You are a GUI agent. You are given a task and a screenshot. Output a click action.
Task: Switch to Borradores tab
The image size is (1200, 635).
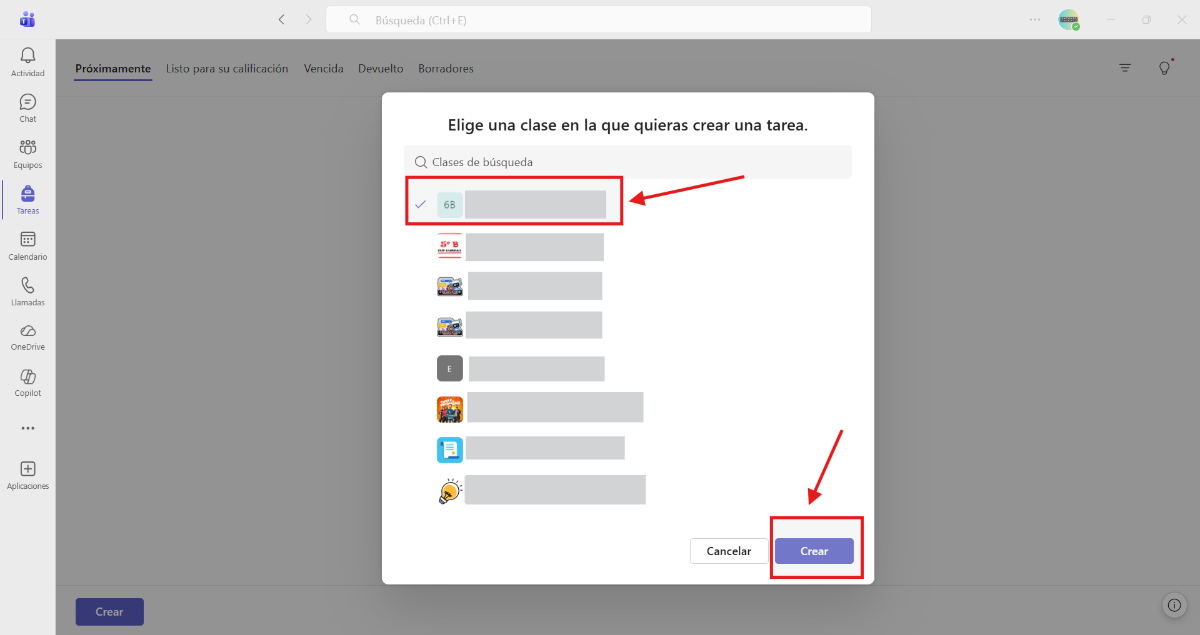point(446,69)
